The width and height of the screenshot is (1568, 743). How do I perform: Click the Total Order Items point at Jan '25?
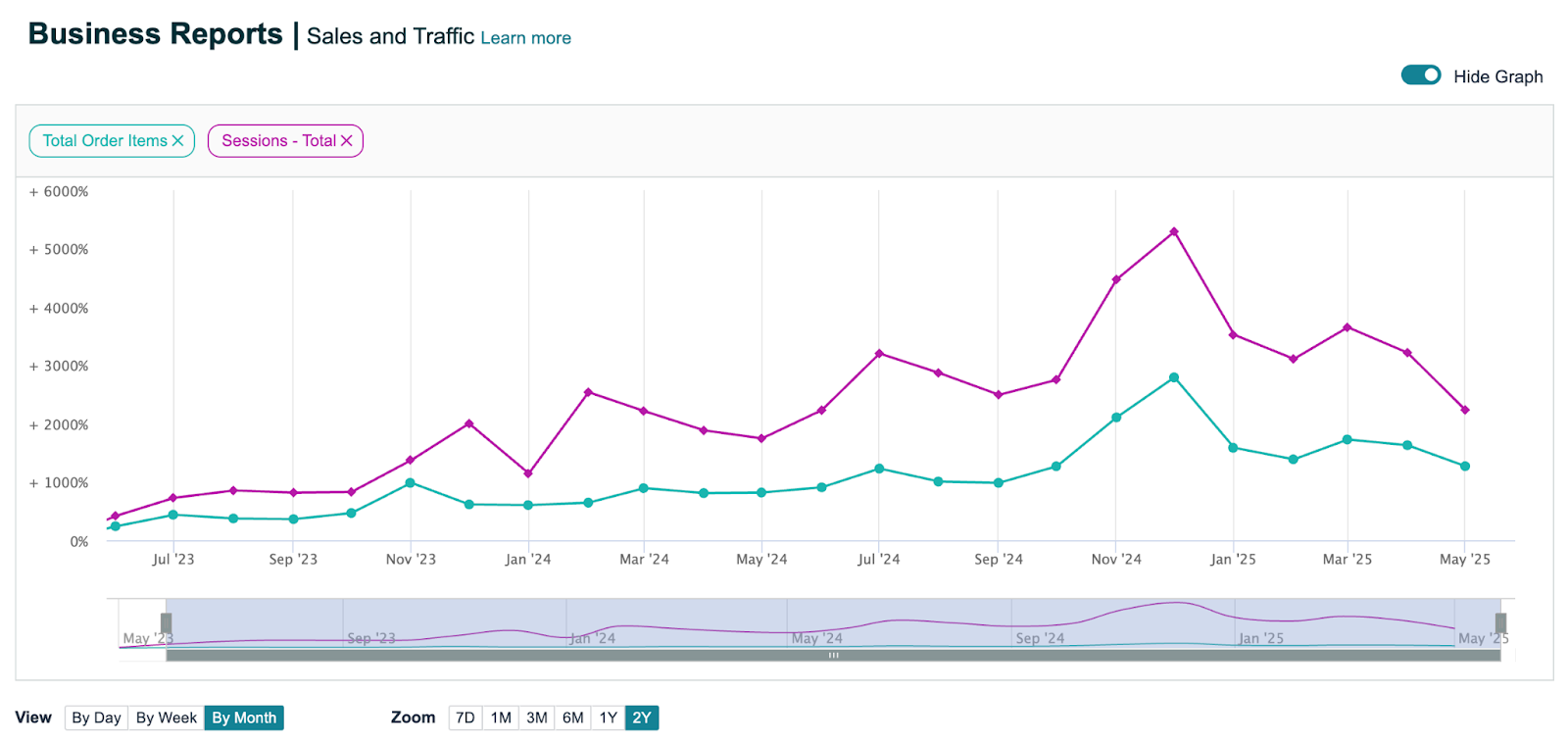point(1233,448)
